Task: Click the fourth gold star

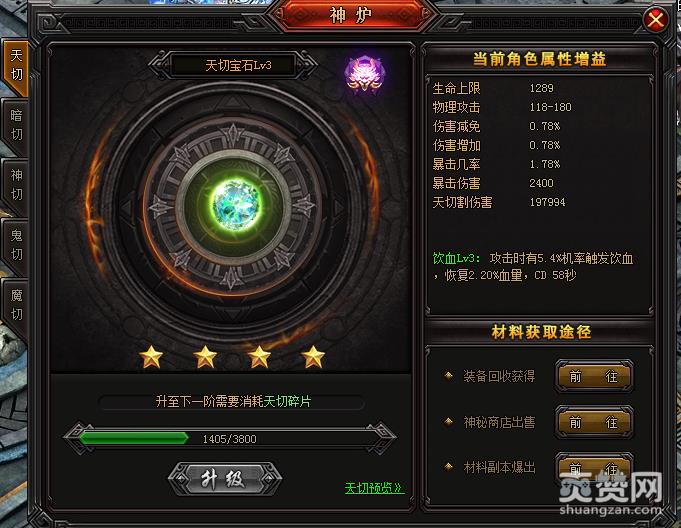Action: pyautogui.click(x=313, y=357)
